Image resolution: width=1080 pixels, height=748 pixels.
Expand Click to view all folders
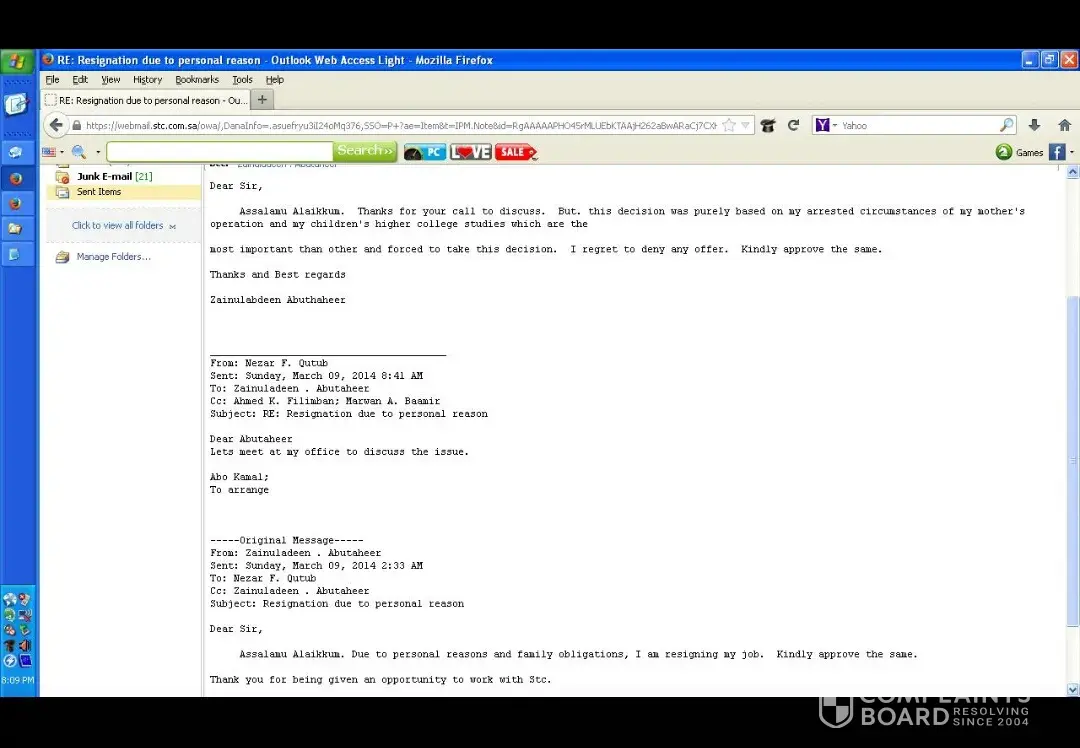pyautogui.click(x=124, y=226)
